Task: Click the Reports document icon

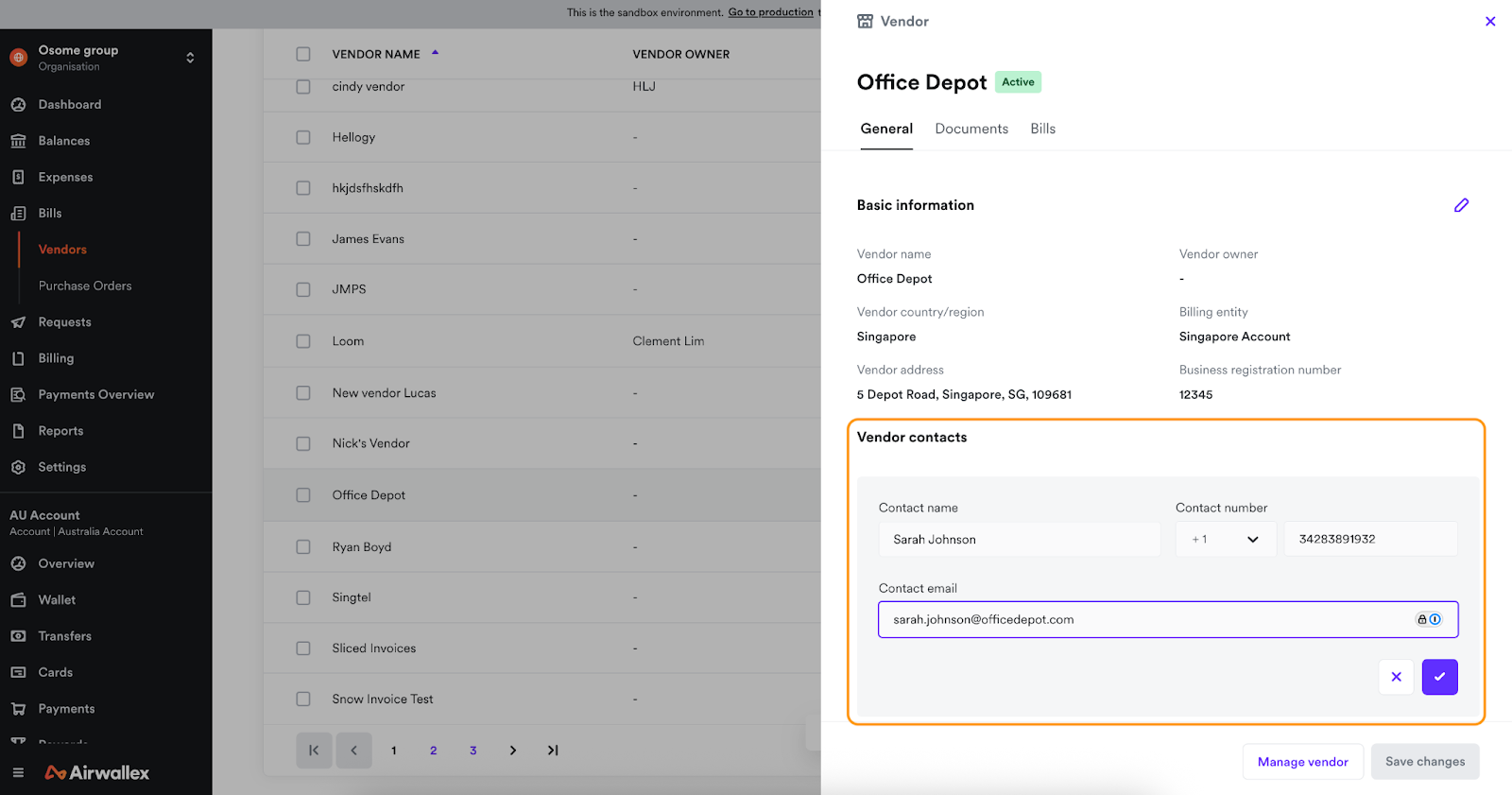Action: [x=18, y=431]
